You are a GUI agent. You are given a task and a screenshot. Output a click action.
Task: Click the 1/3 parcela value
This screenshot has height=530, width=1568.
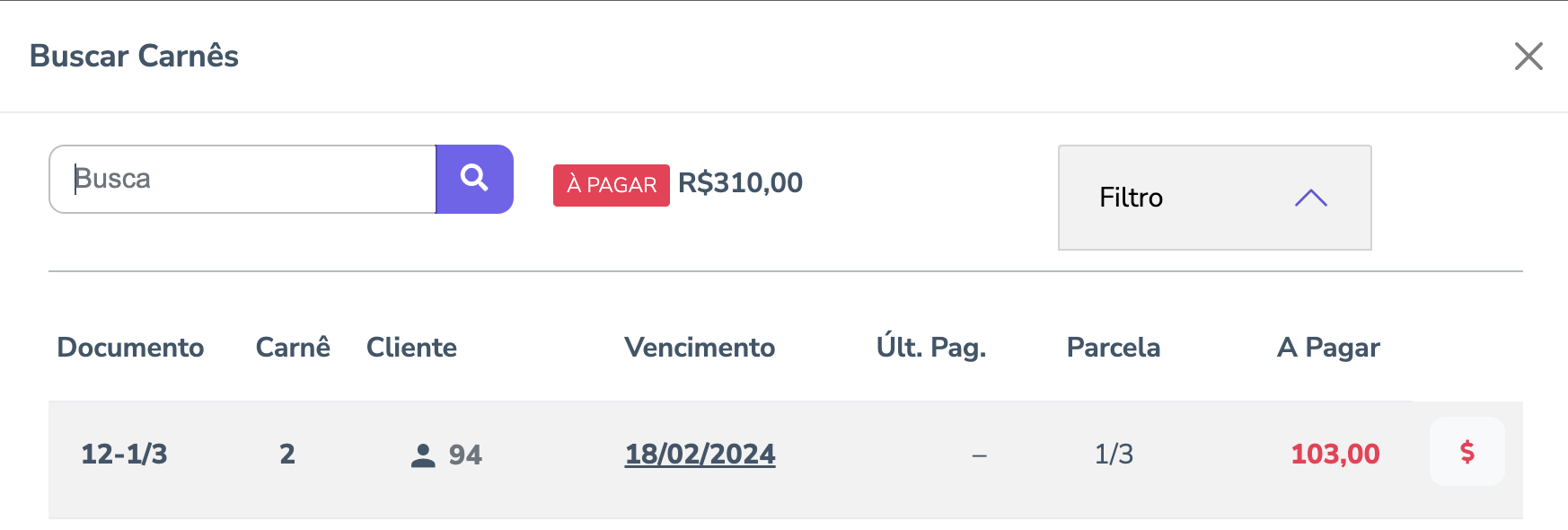[1114, 455]
